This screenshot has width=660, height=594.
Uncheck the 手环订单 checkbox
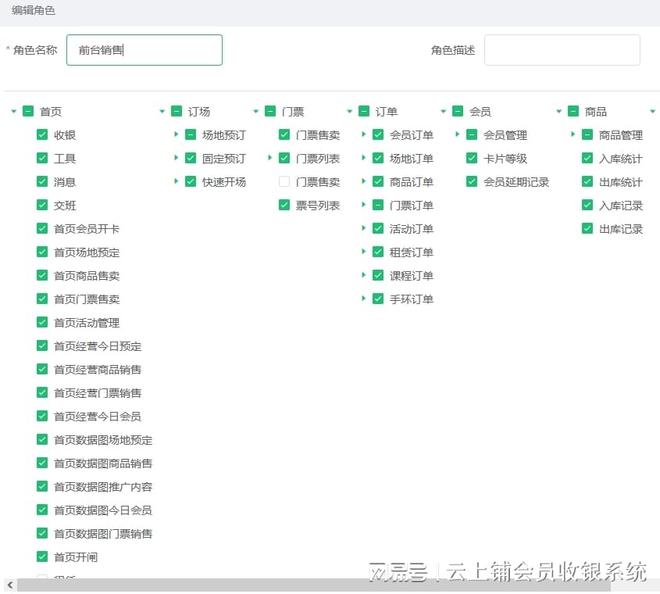click(378, 299)
